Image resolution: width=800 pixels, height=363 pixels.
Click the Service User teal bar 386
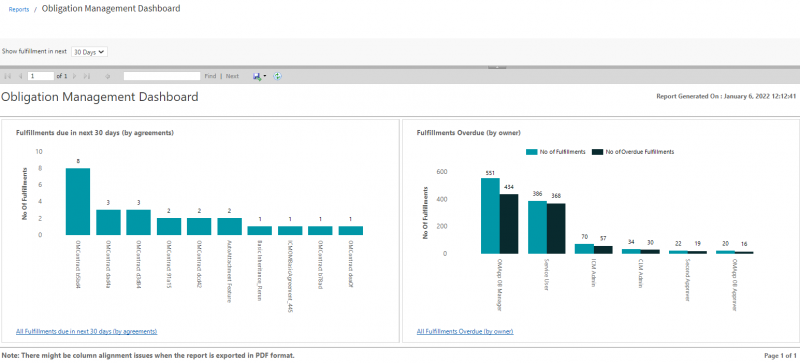537,227
